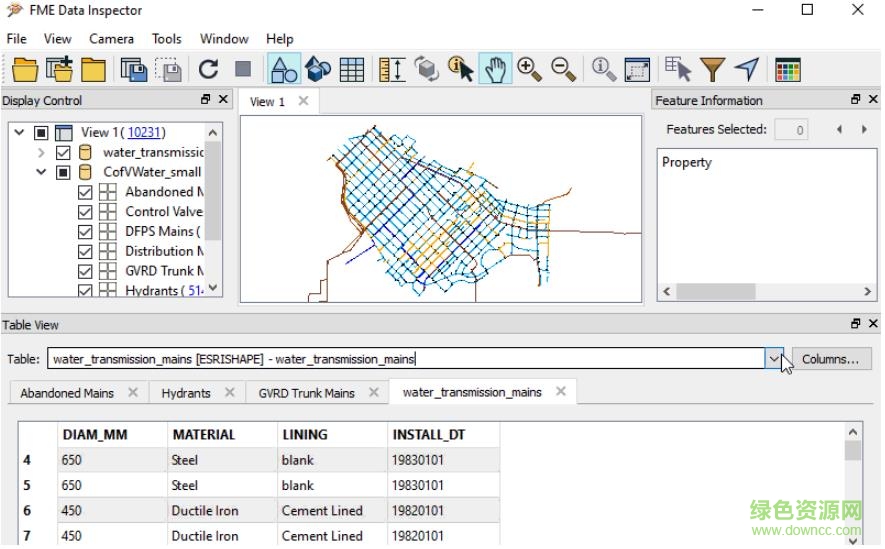Uncheck the Abandoned Mains layer checkbox
Viewport: 885px width, 549px height.
pyautogui.click(x=85, y=192)
